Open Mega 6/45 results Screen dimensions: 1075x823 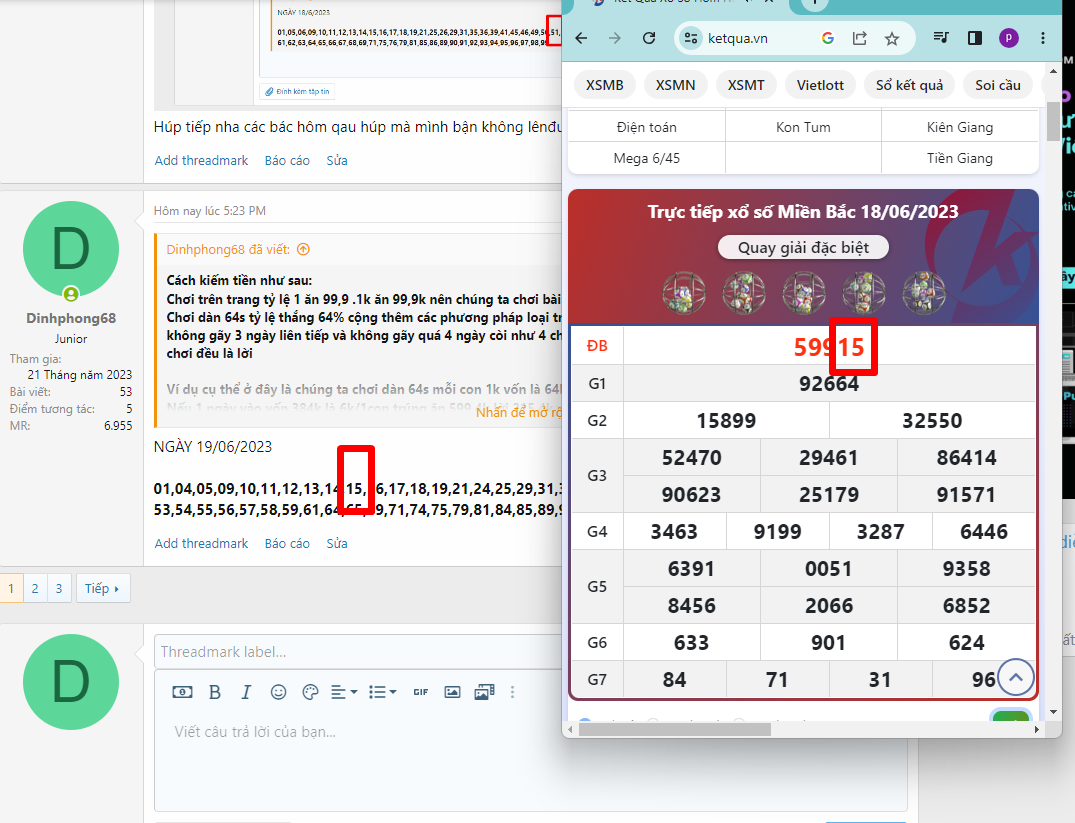point(647,158)
